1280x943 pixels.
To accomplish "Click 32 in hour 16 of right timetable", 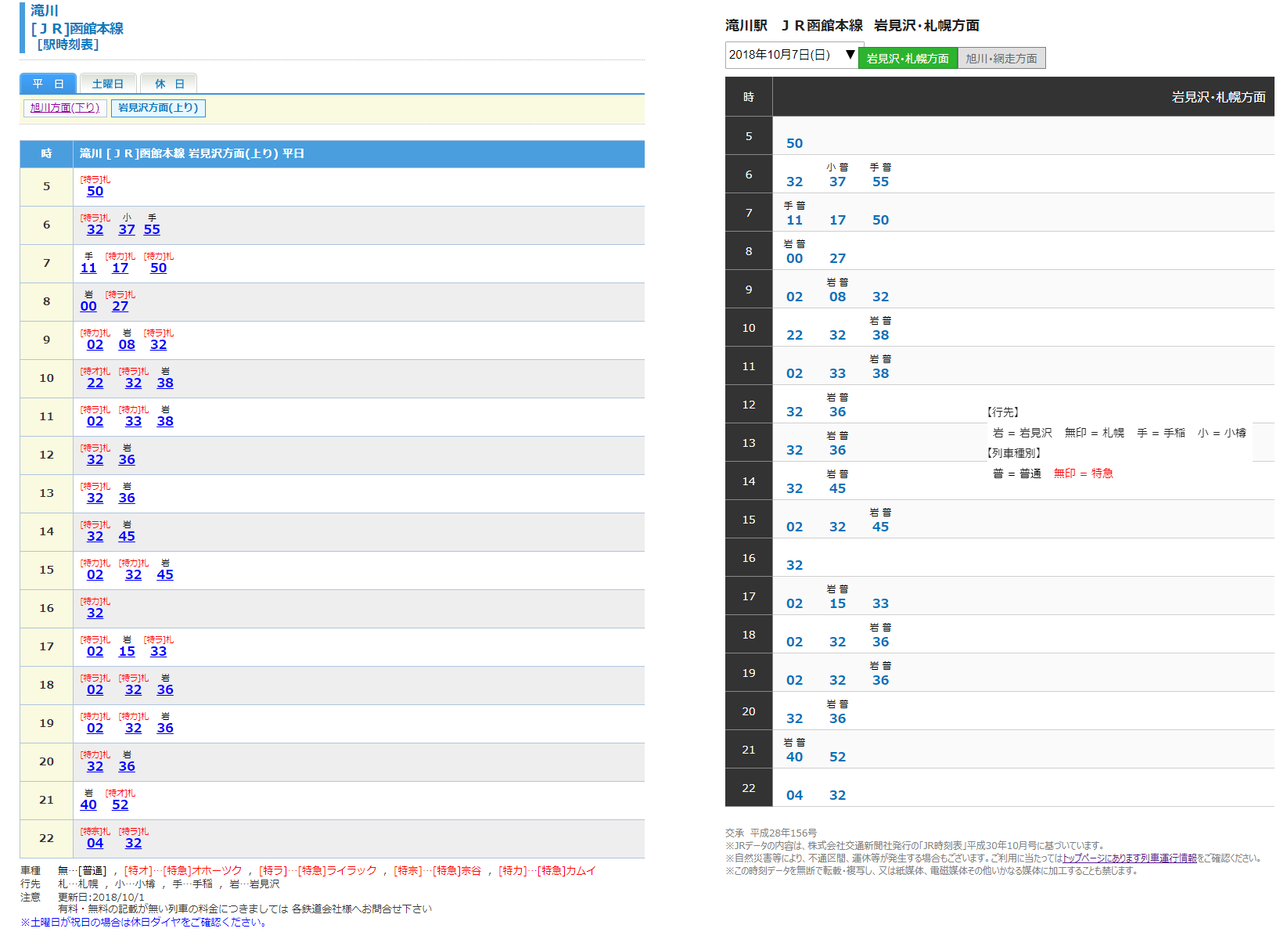I will point(795,565).
